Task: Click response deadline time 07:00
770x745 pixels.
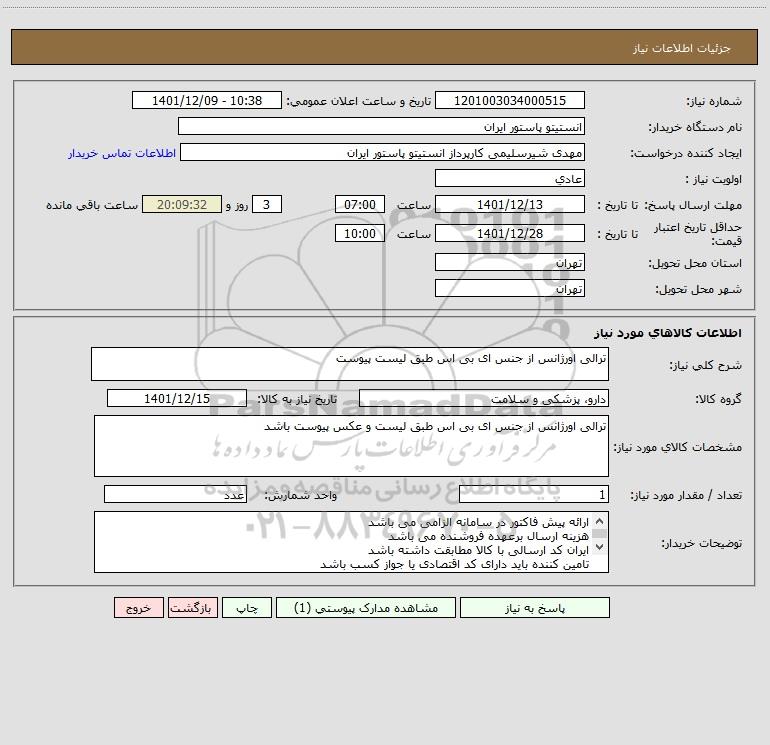Action: tap(359, 204)
